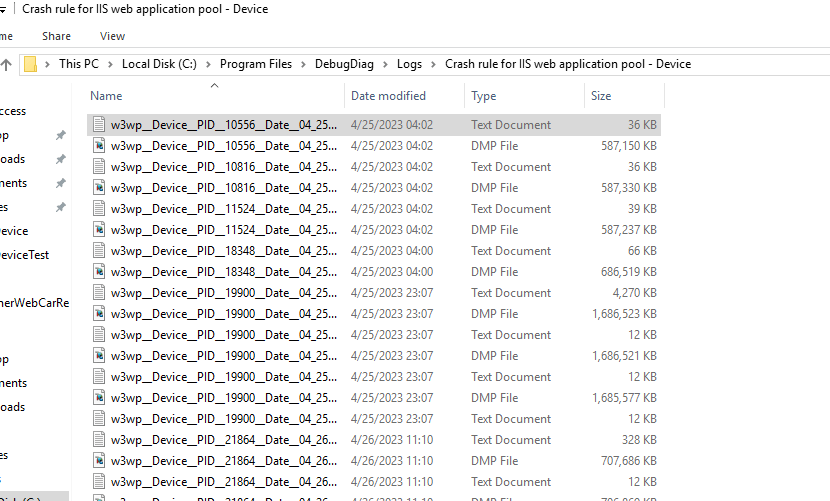Expand chevron after Local Disk (C:) breadcrumb
This screenshot has height=501, width=830.
pos(208,64)
